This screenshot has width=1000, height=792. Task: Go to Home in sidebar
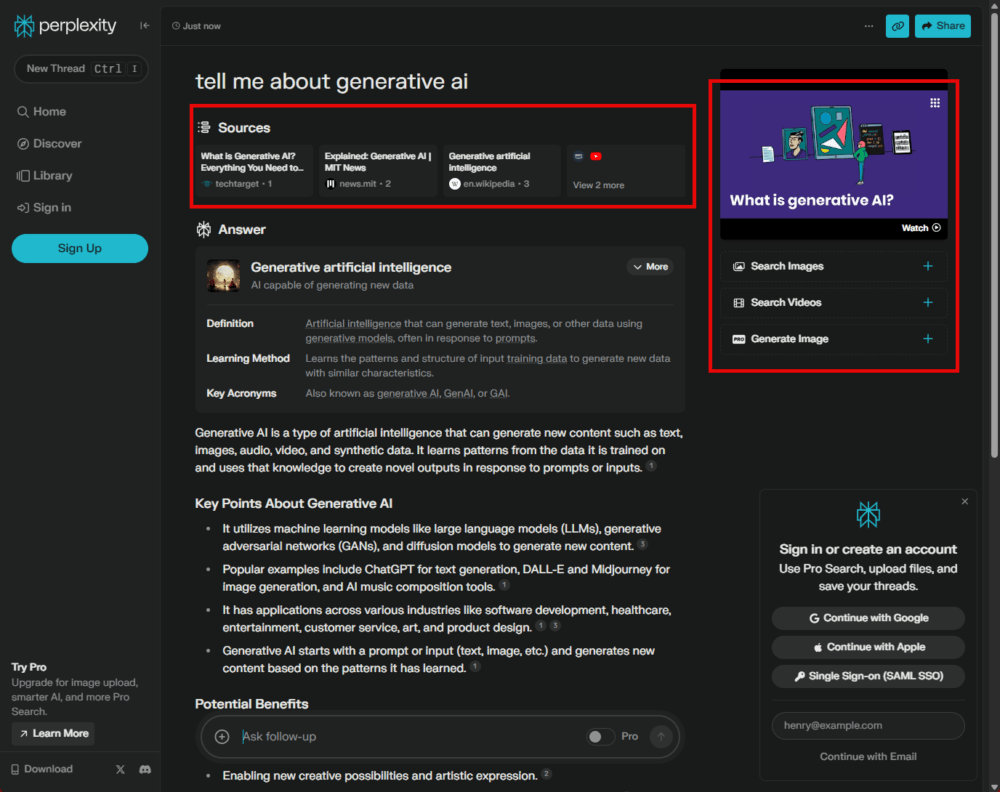tap(41, 112)
